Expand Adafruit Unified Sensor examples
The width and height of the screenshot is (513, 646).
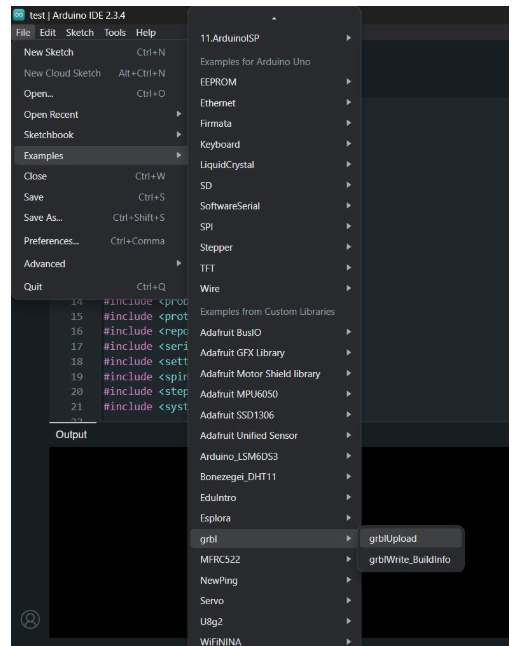click(274, 435)
